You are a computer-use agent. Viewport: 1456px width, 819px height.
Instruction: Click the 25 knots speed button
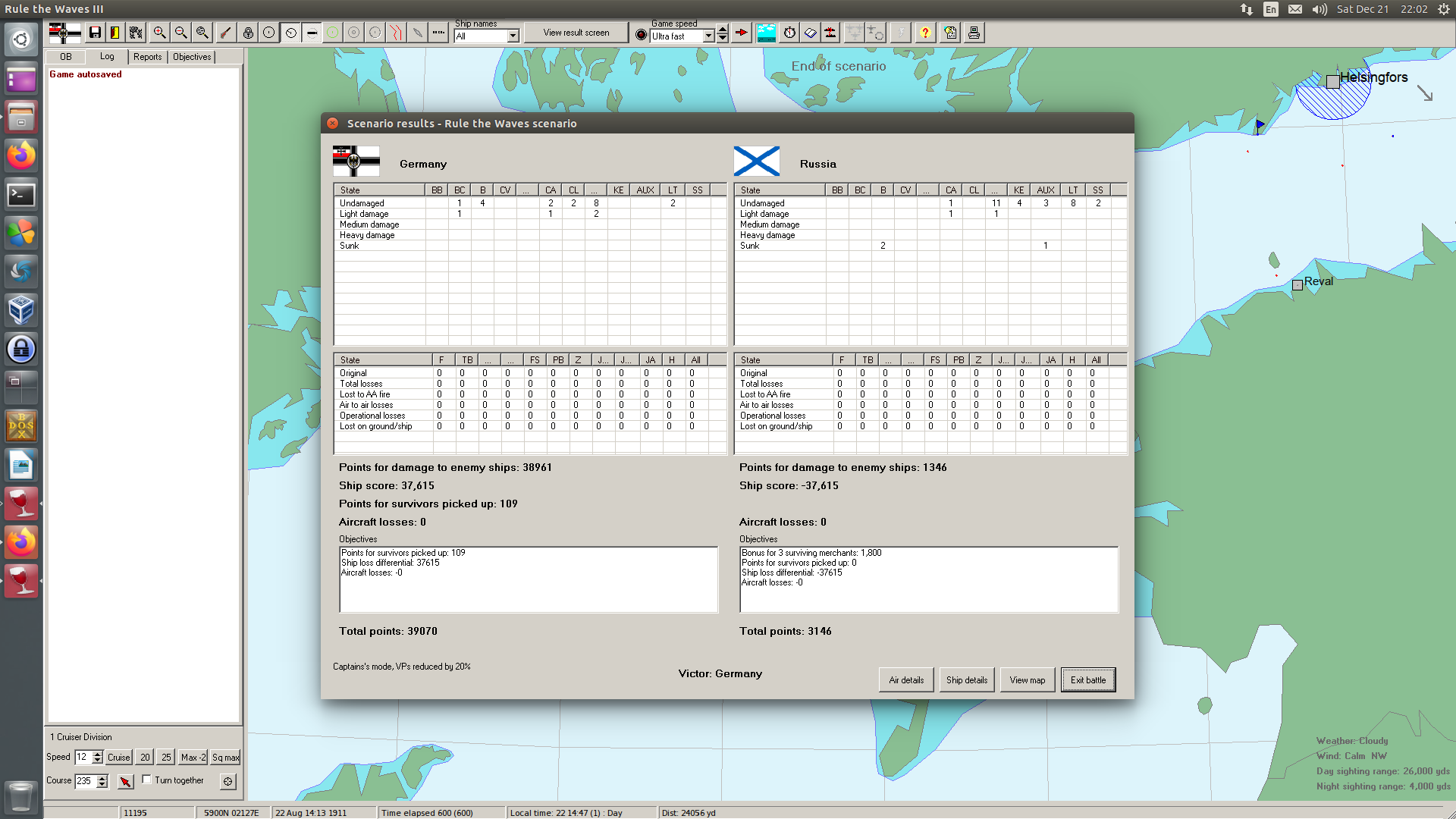(166, 758)
